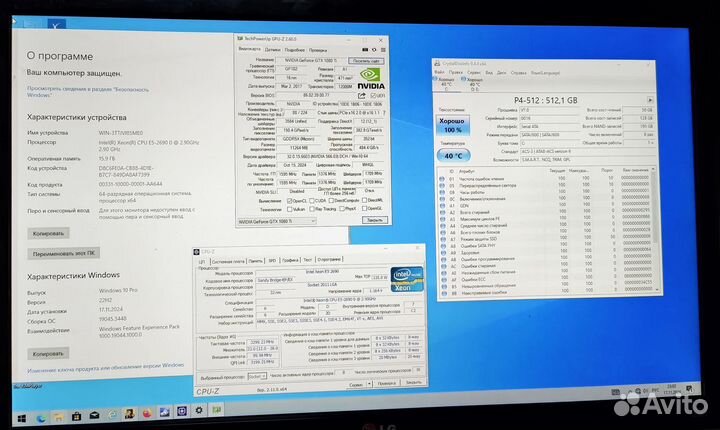Open the product key change link in Settings

[x=105, y=368]
